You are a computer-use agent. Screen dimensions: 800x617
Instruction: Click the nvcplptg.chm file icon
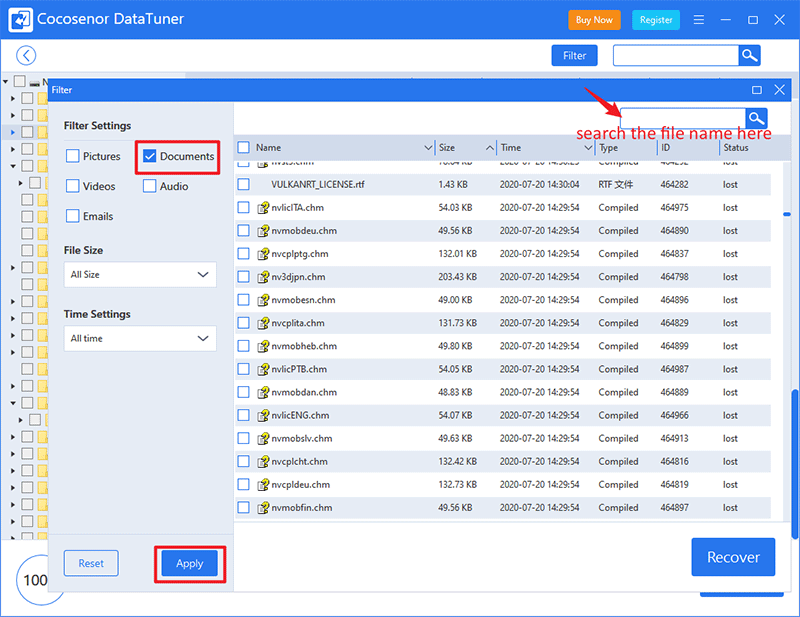(263, 254)
